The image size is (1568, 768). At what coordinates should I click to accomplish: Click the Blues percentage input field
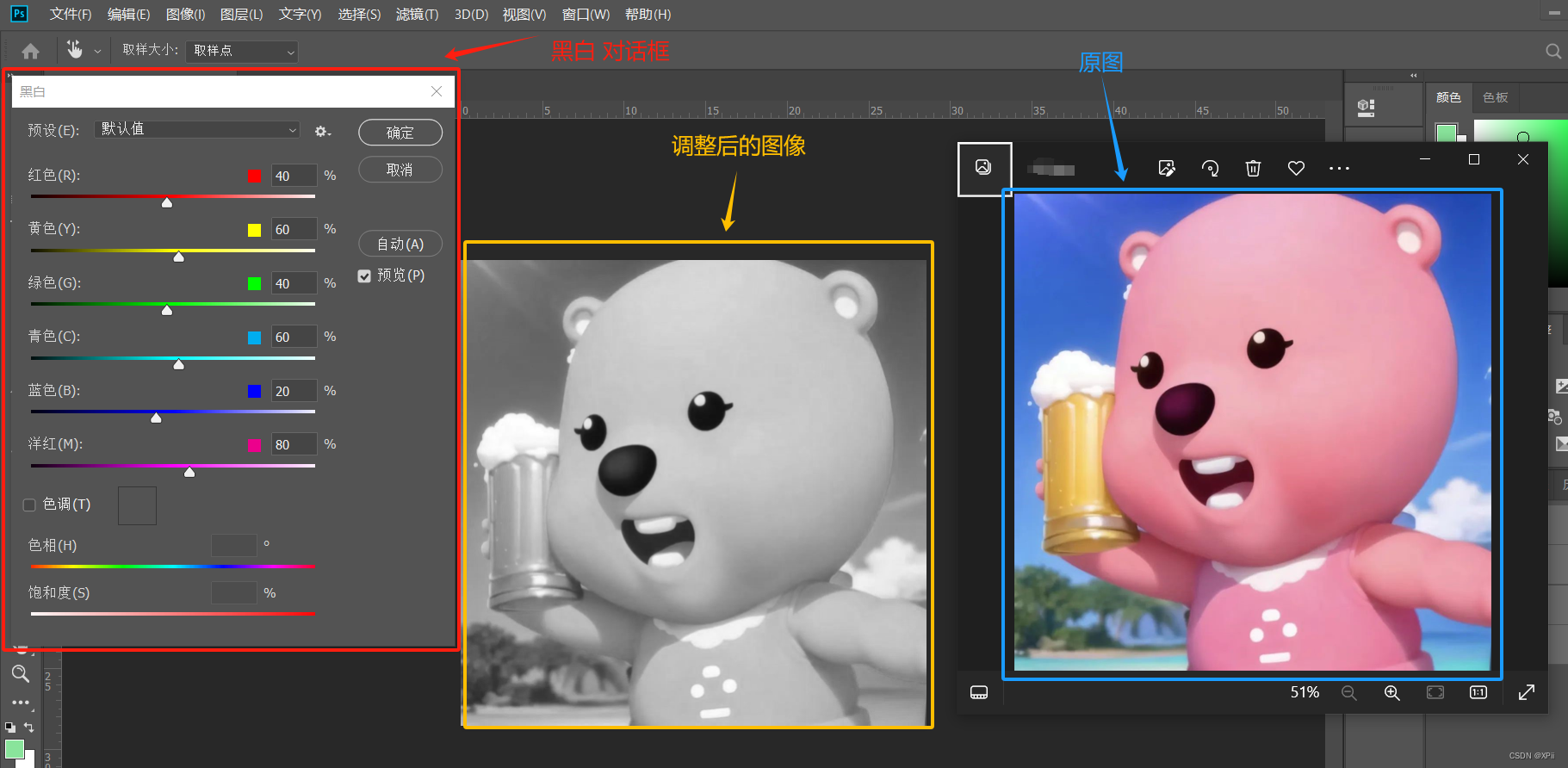click(x=294, y=391)
